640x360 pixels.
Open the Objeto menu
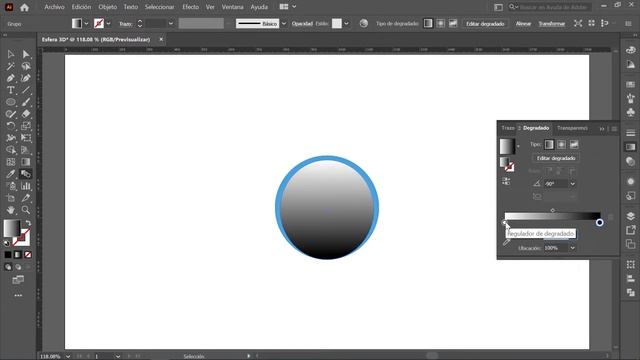108,7
